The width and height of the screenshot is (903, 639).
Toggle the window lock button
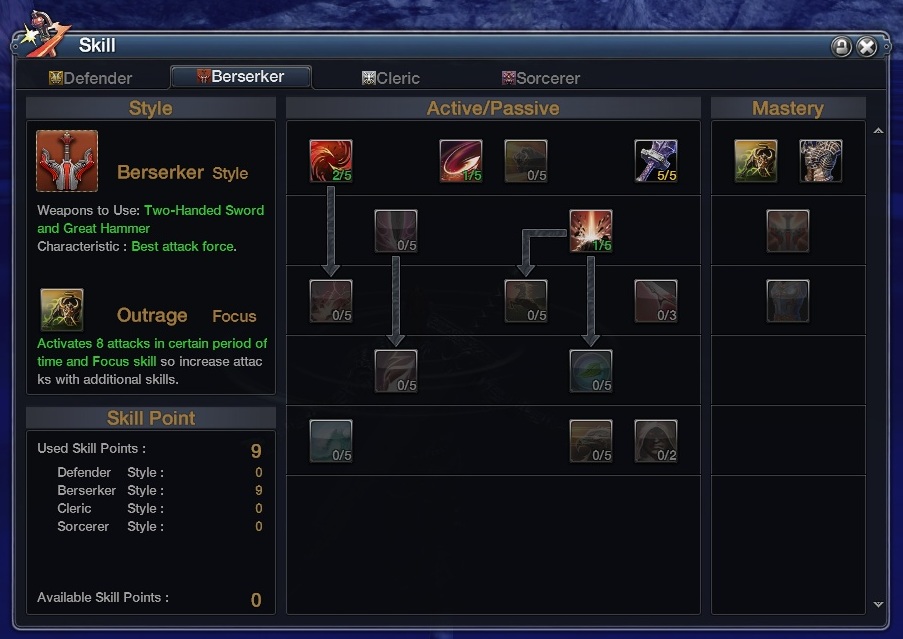coord(841,46)
